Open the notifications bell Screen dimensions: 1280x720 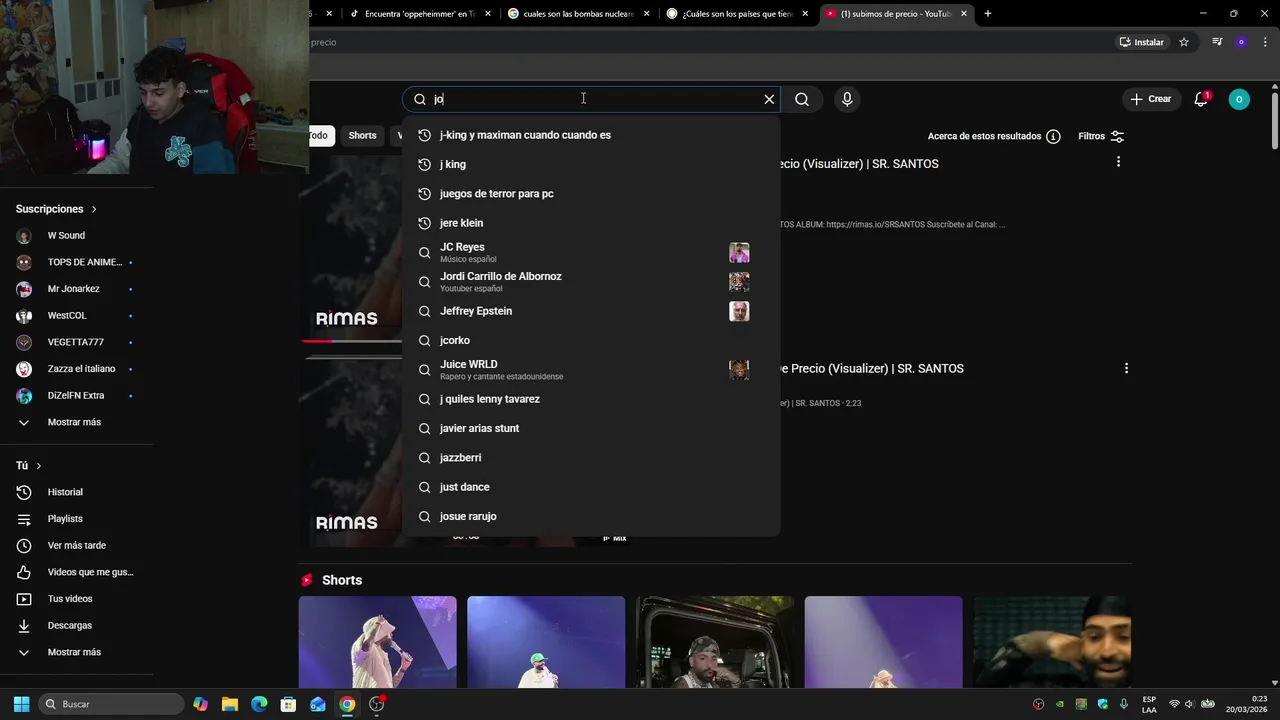tap(1201, 99)
